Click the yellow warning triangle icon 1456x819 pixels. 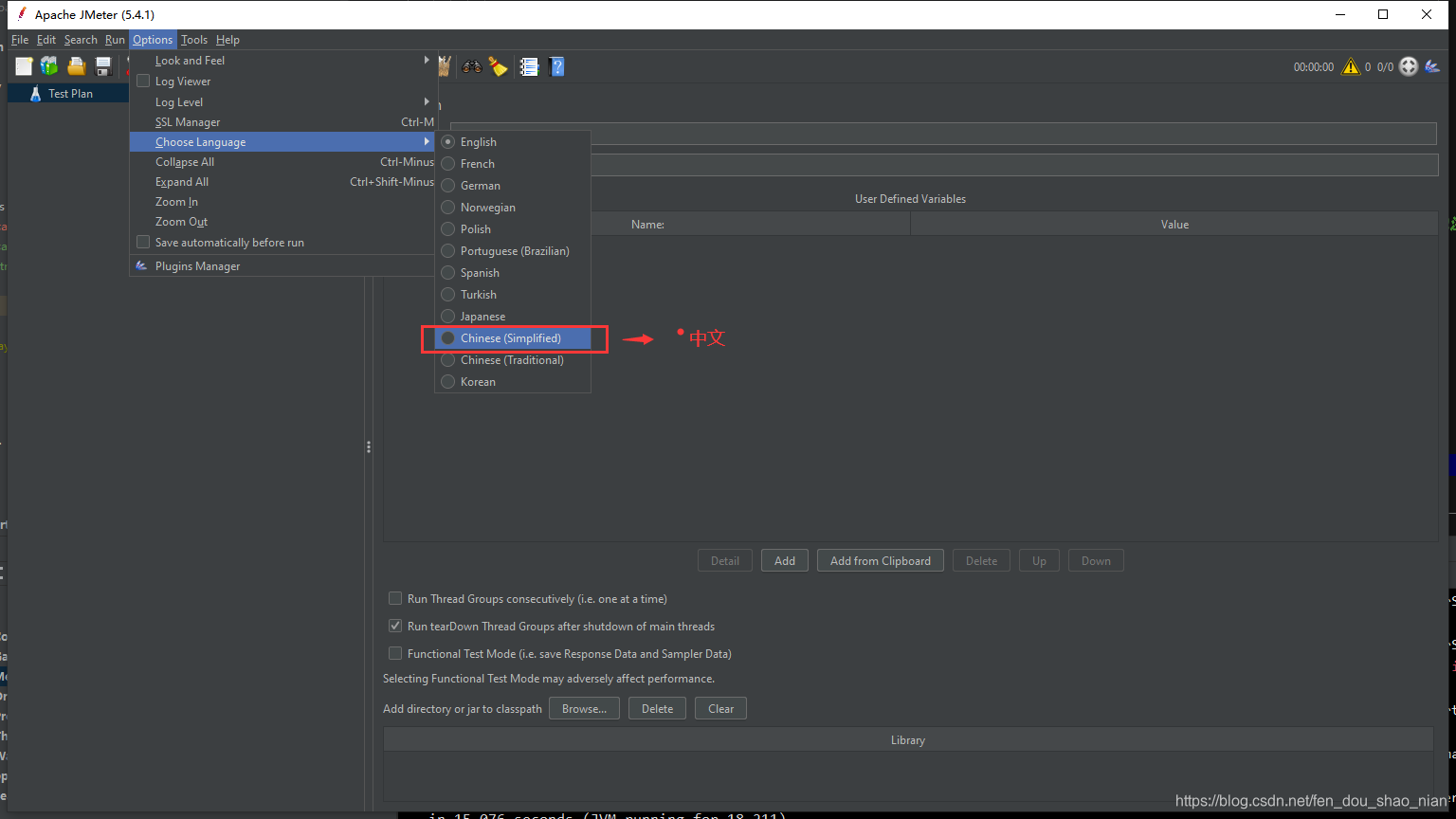pyautogui.click(x=1351, y=66)
